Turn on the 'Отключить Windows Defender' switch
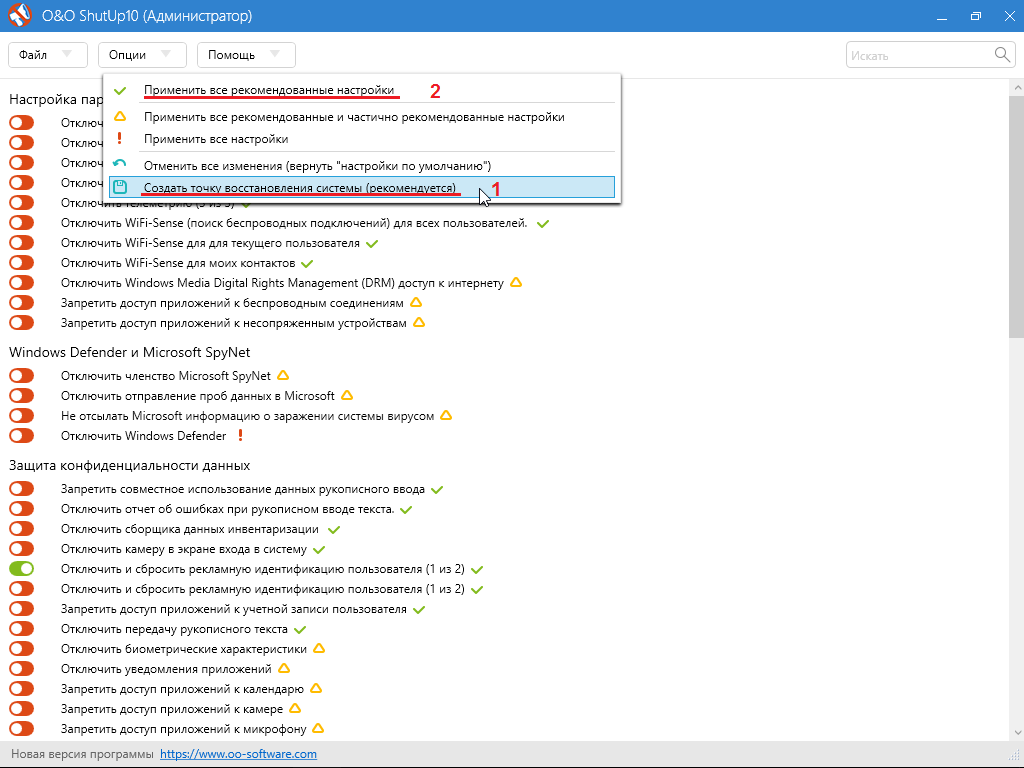 pyautogui.click(x=22, y=436)
